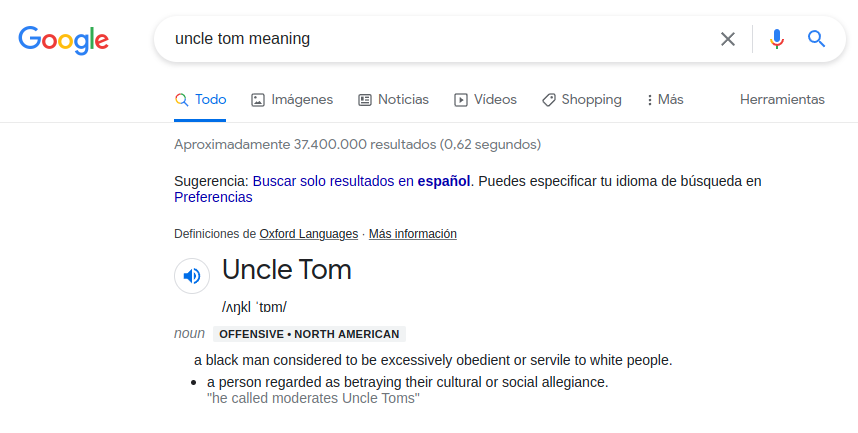This screenshot has height=433, width=858.
Task: Switch to the Imágenes tab
Action: [x=302, y=100]
